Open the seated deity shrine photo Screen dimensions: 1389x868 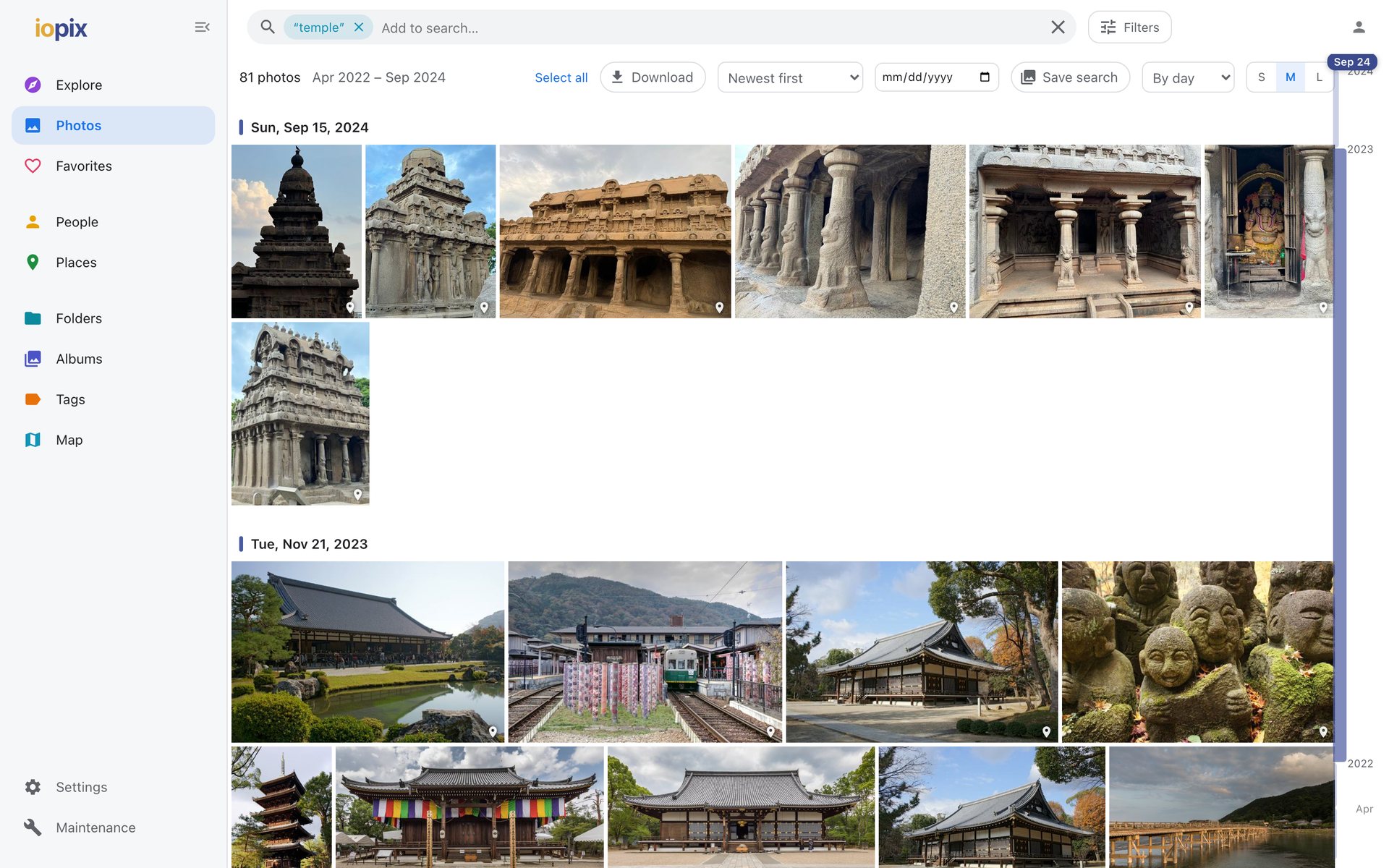pos(1268,231)
